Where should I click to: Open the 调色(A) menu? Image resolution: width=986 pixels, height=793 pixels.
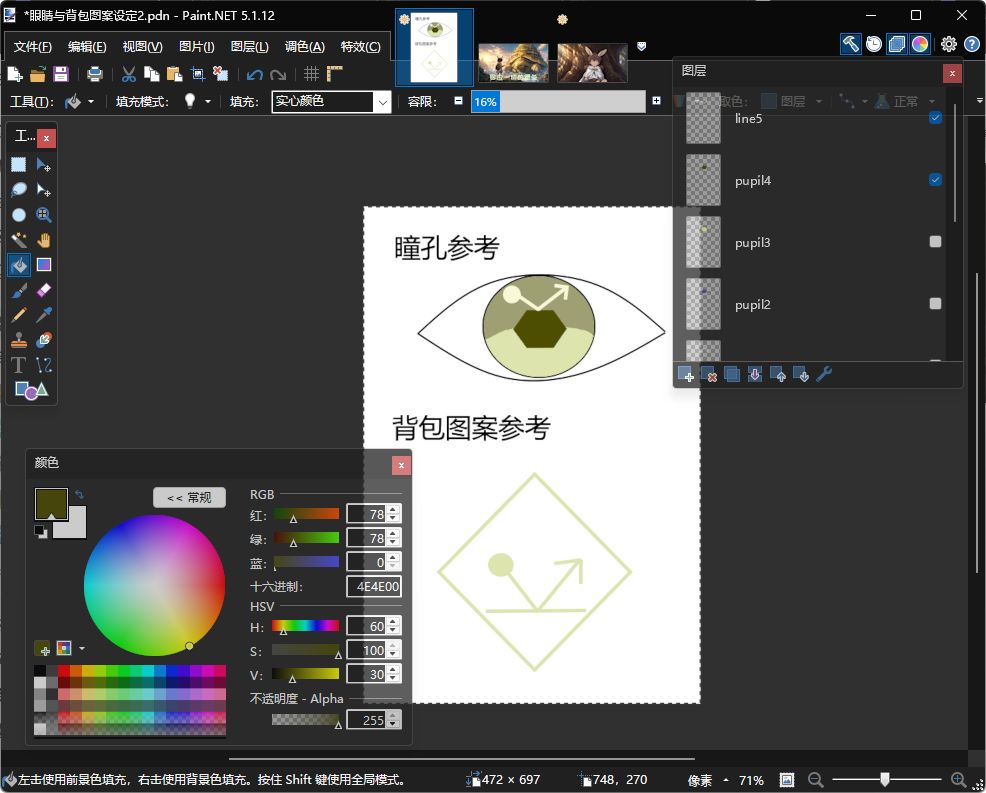click(304, 47)
